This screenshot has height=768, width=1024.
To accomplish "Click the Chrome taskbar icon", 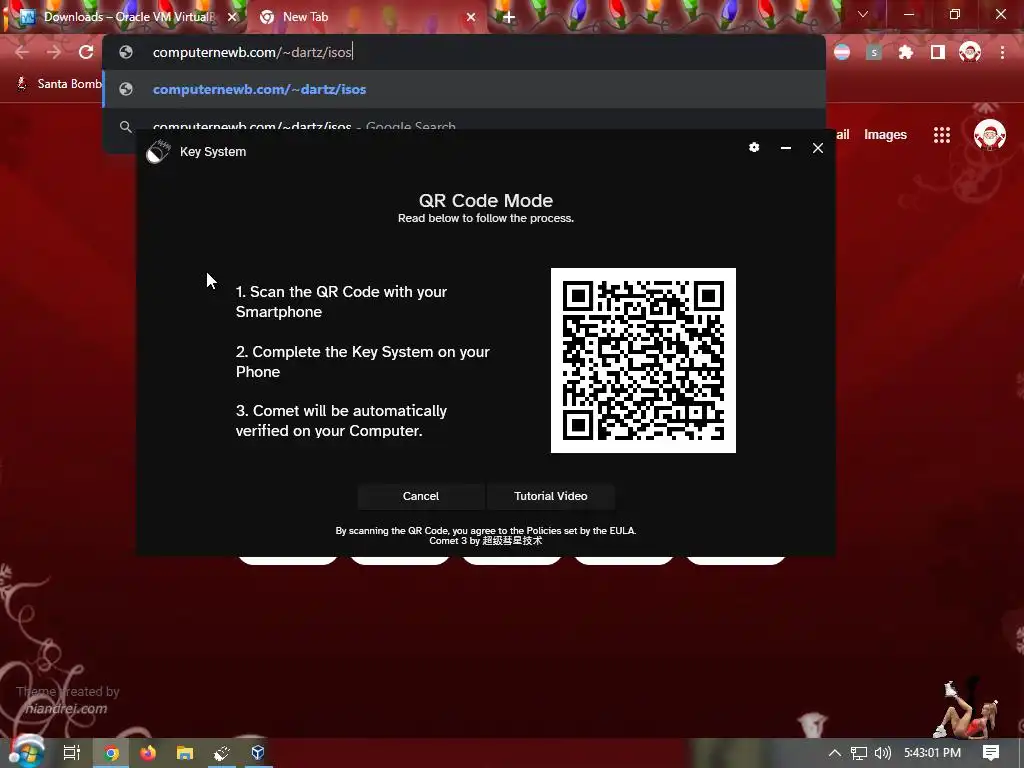I will (111, 753).
